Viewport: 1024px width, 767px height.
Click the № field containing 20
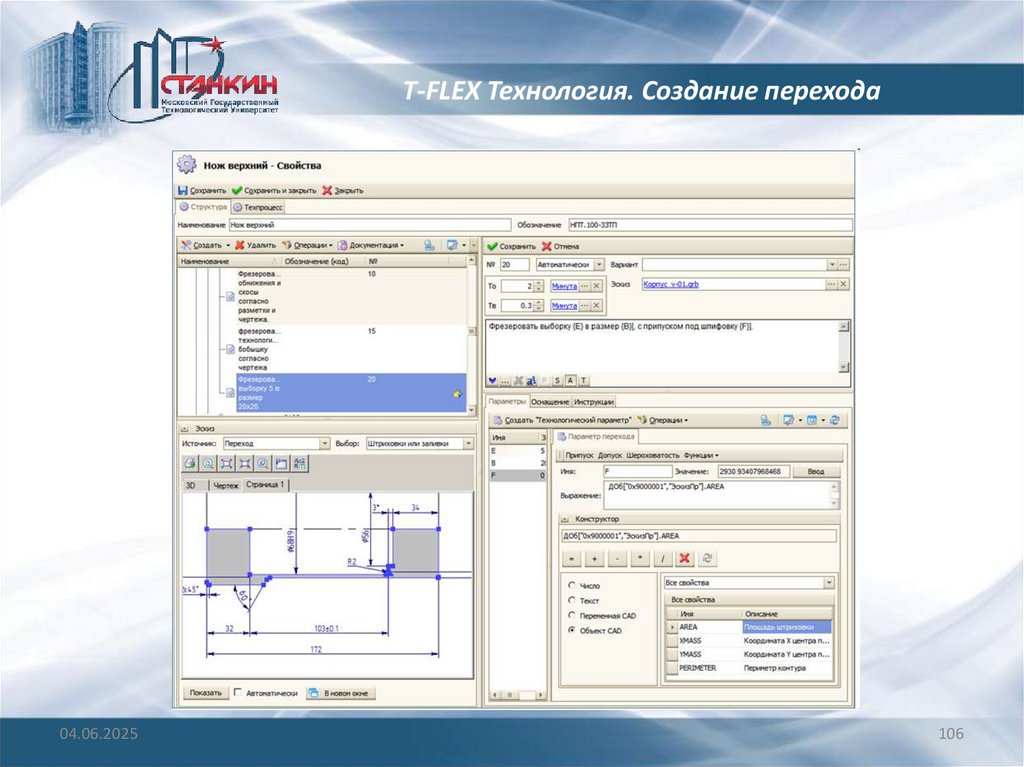point(515,265)
